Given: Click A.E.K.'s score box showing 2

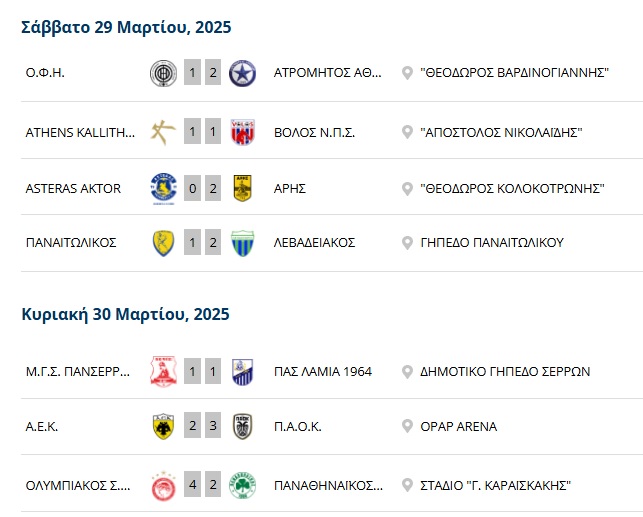Looking at the screenshot, I should click(x=192, y=425).
